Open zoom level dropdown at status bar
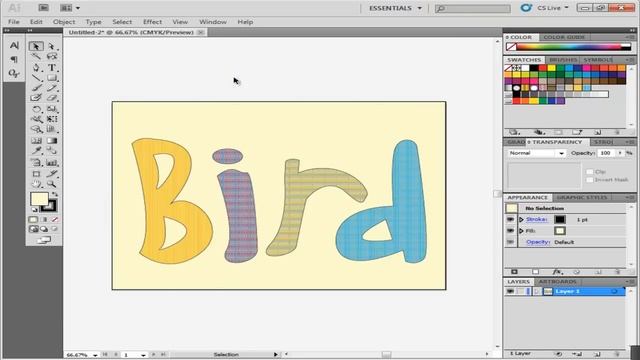This screenshot has width=640, height=360. pos(95,355)
